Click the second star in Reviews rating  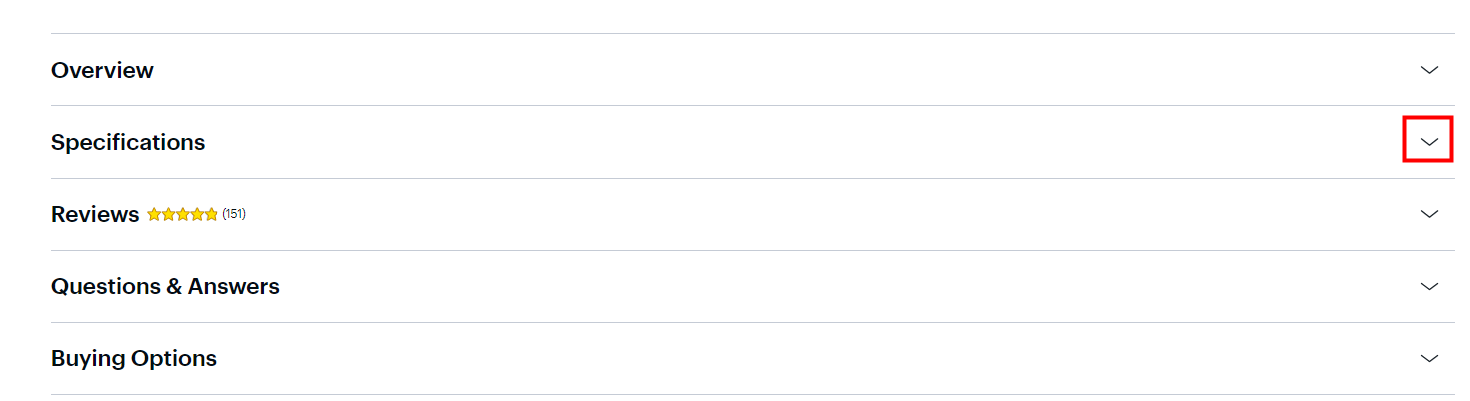tap(168, 214)
